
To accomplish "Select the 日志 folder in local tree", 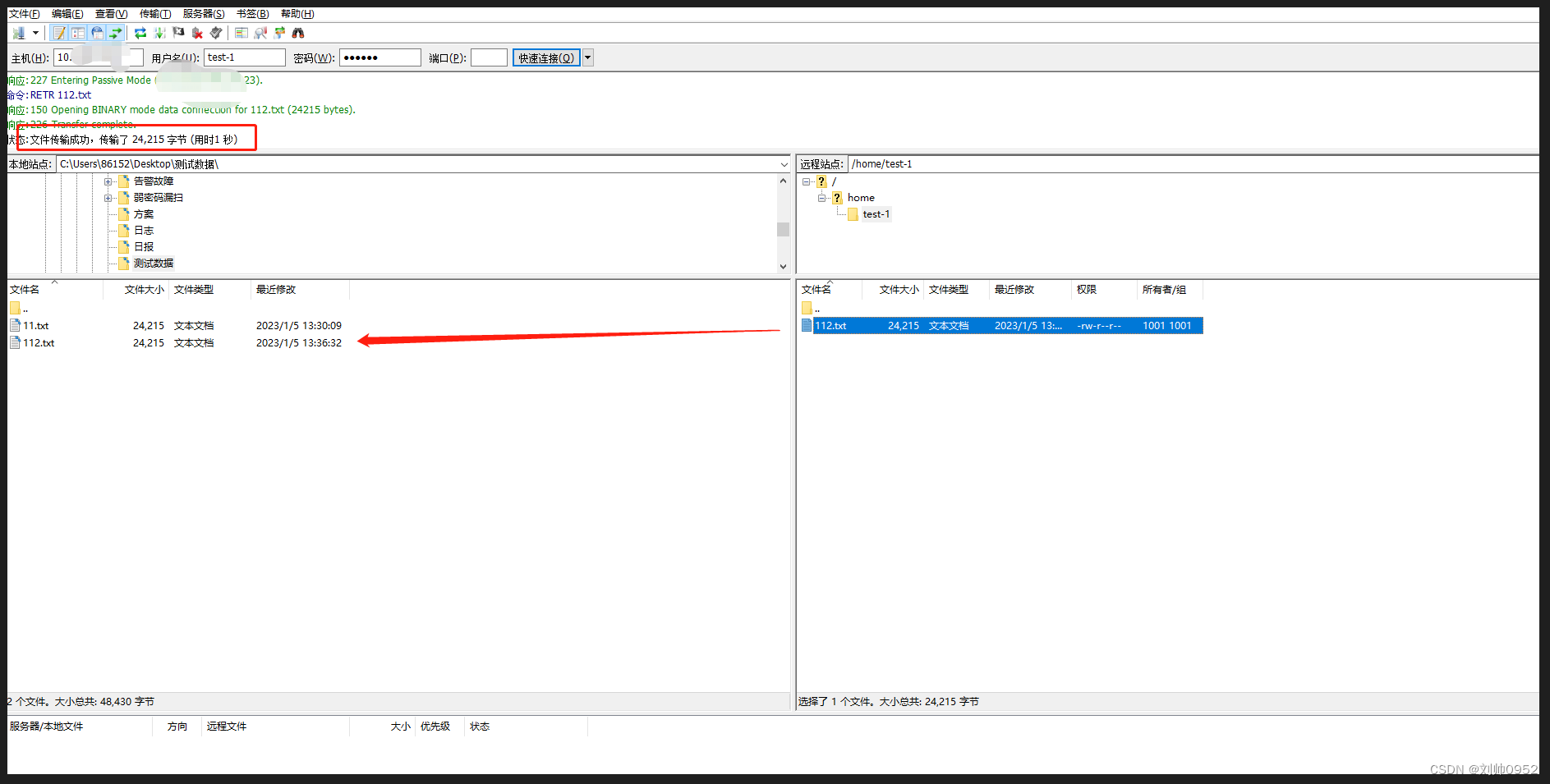I will 144,231.
